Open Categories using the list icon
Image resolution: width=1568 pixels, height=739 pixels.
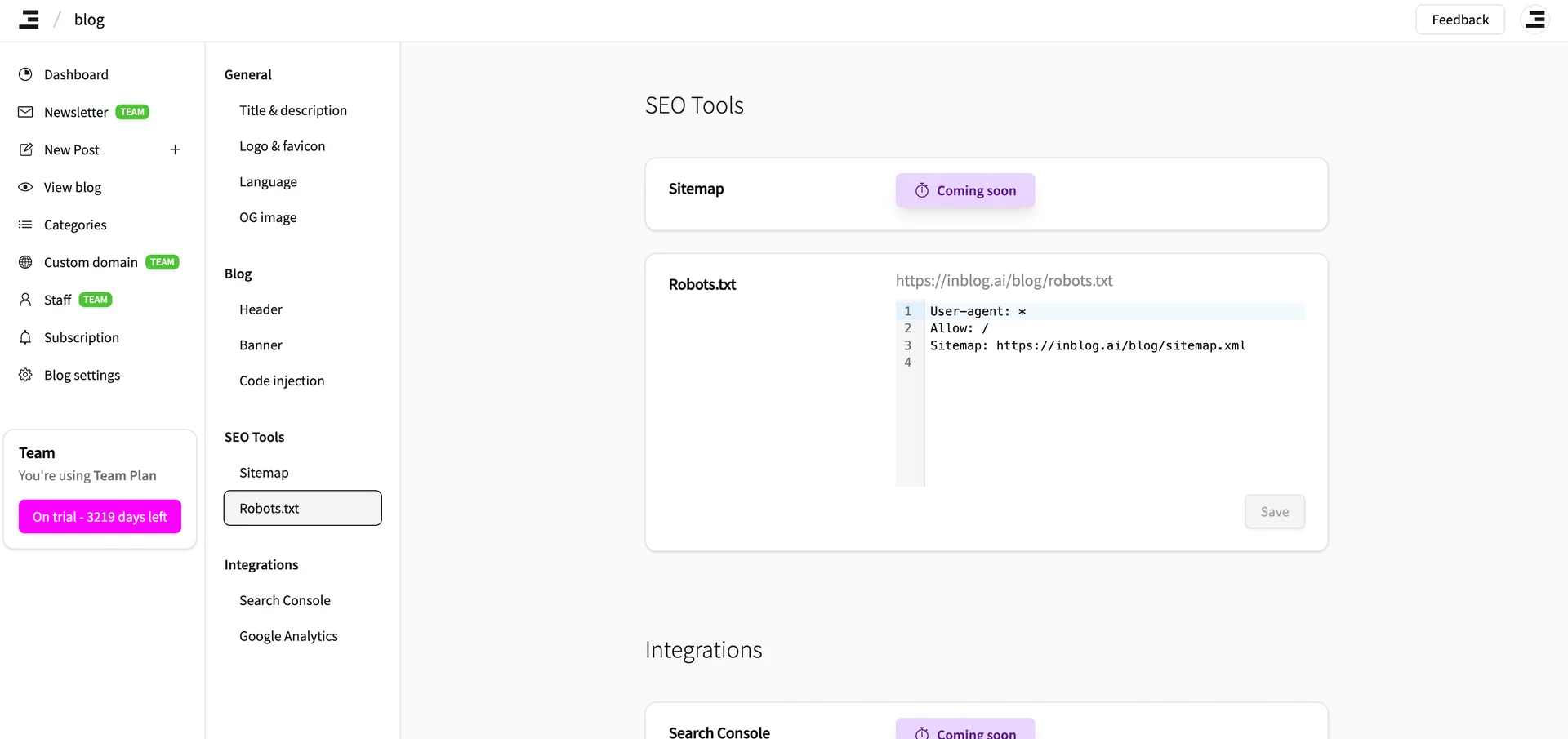(25, 225)
